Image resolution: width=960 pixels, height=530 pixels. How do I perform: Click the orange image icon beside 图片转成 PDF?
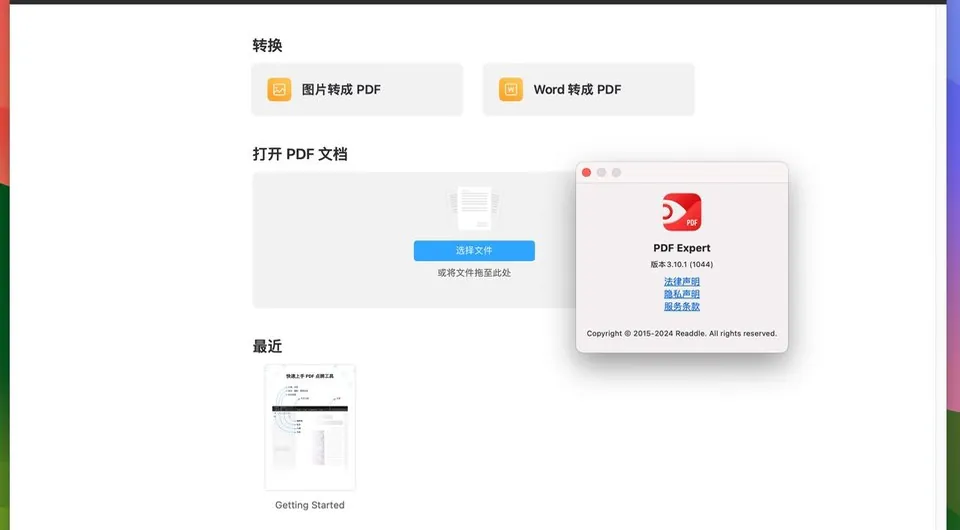point(279,89)
